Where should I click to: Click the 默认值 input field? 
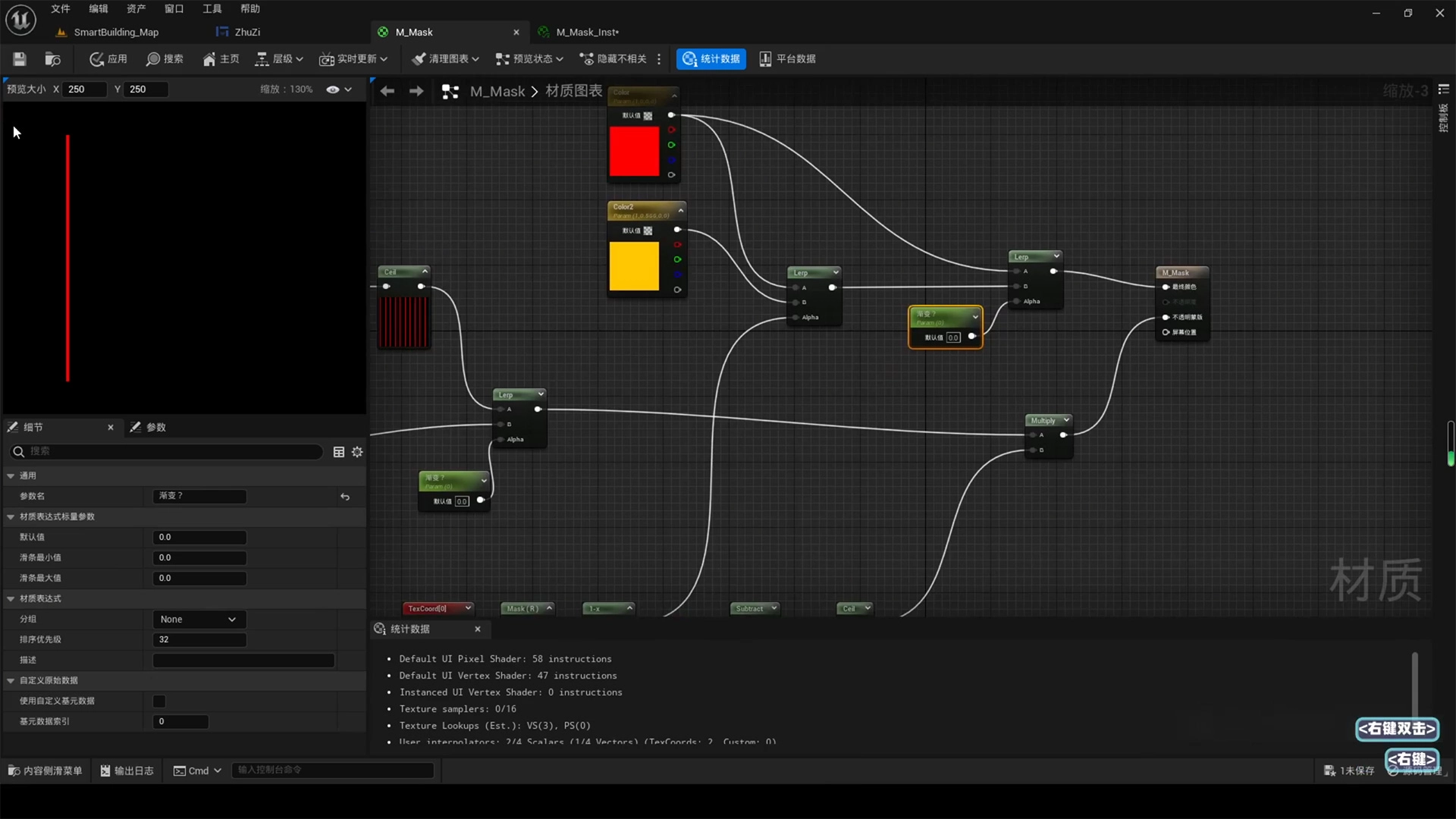(199, 538)
